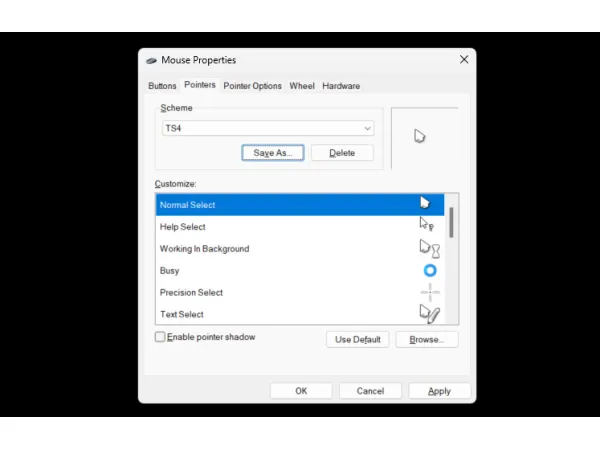Open the Wheel tab

click(x=302, y=86)
